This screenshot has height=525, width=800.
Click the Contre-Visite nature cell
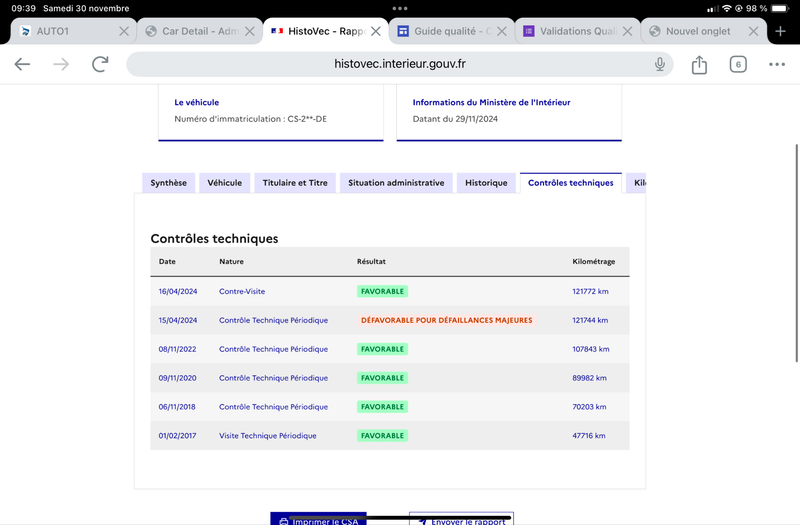[242, 292]
